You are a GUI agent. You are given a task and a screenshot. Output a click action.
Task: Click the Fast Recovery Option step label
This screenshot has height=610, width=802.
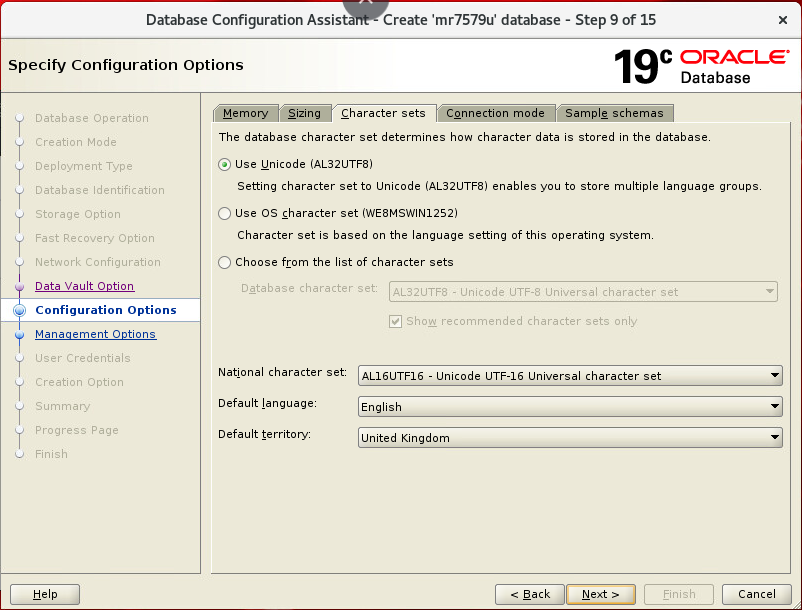click(95, 238)
